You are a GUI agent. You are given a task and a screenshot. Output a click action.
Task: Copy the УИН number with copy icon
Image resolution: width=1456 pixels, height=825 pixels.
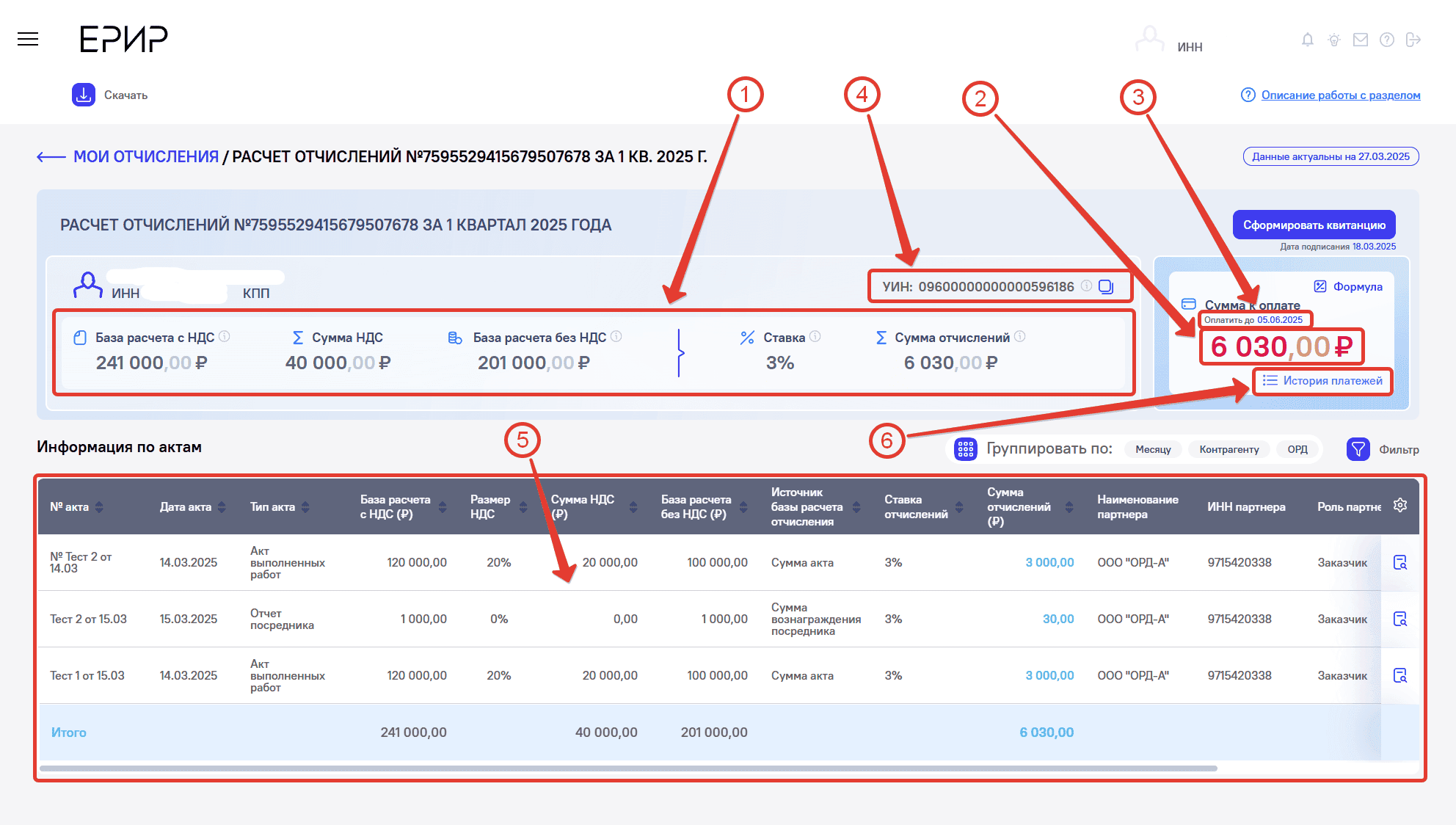1105,287
